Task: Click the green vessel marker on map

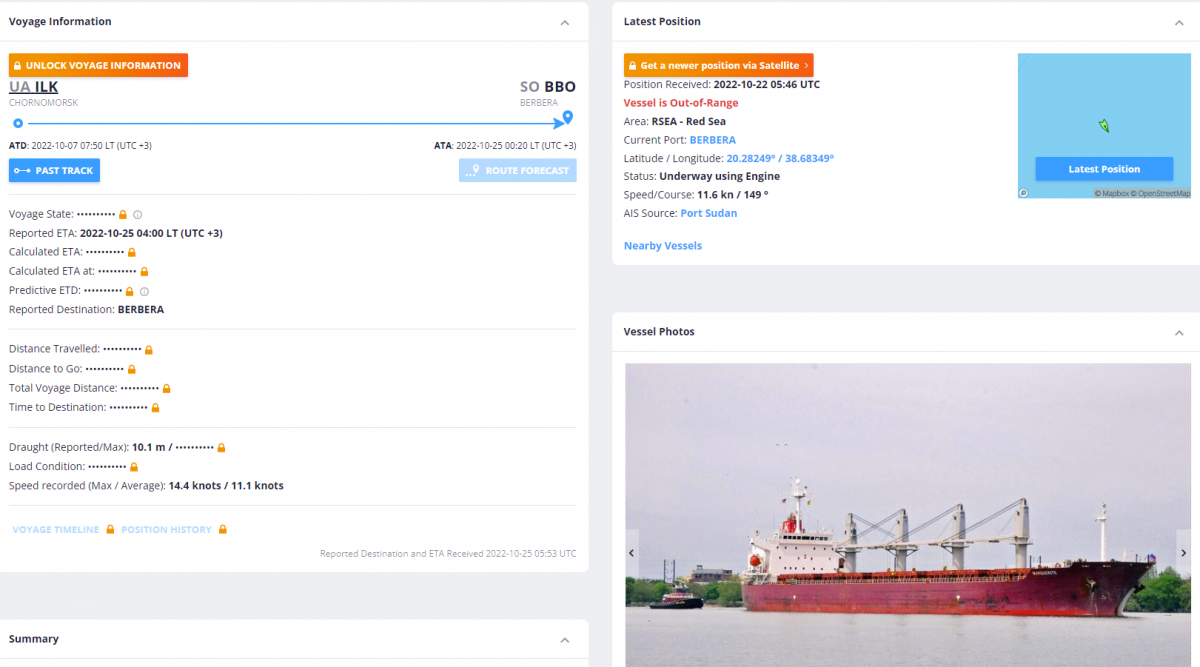Action: click(x=1103, y=125)
